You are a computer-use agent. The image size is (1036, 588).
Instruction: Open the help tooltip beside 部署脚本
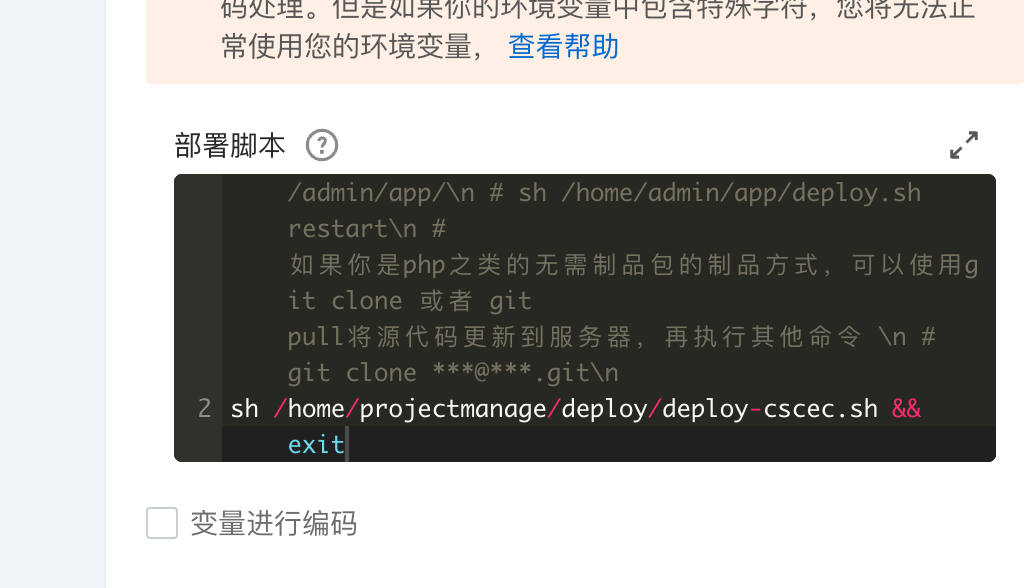(322, 145)
